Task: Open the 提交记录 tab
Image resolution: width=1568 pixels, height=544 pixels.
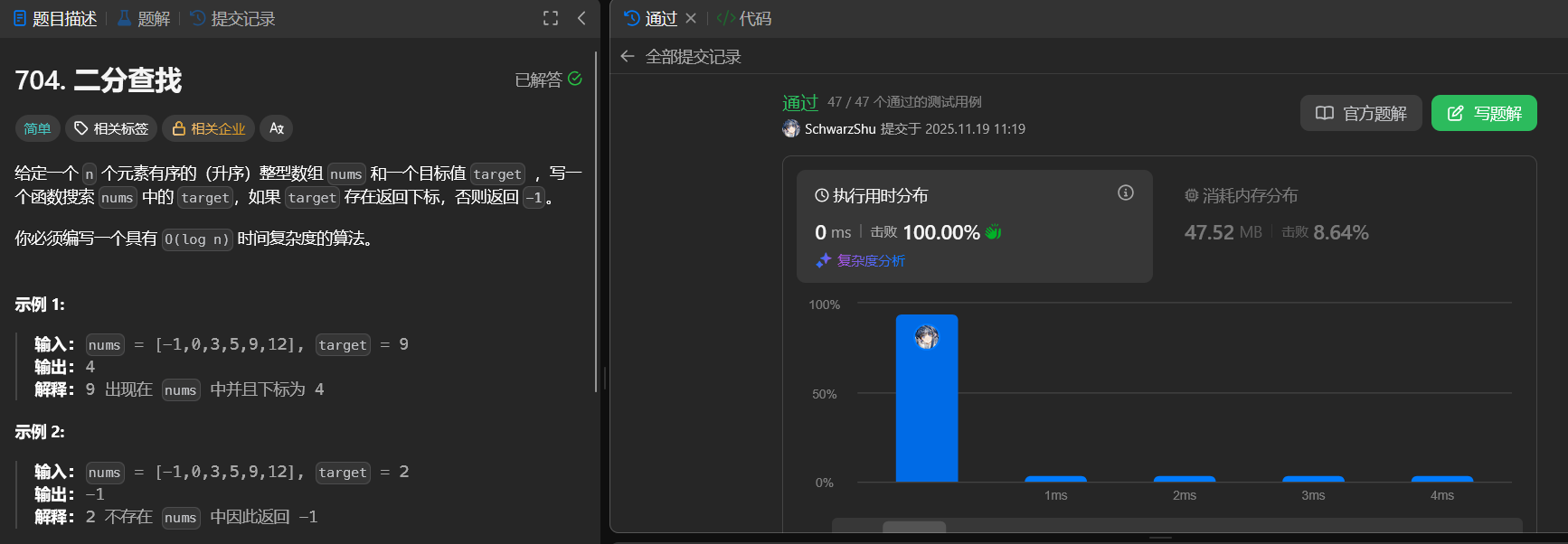Action: (x=233, y=19)
